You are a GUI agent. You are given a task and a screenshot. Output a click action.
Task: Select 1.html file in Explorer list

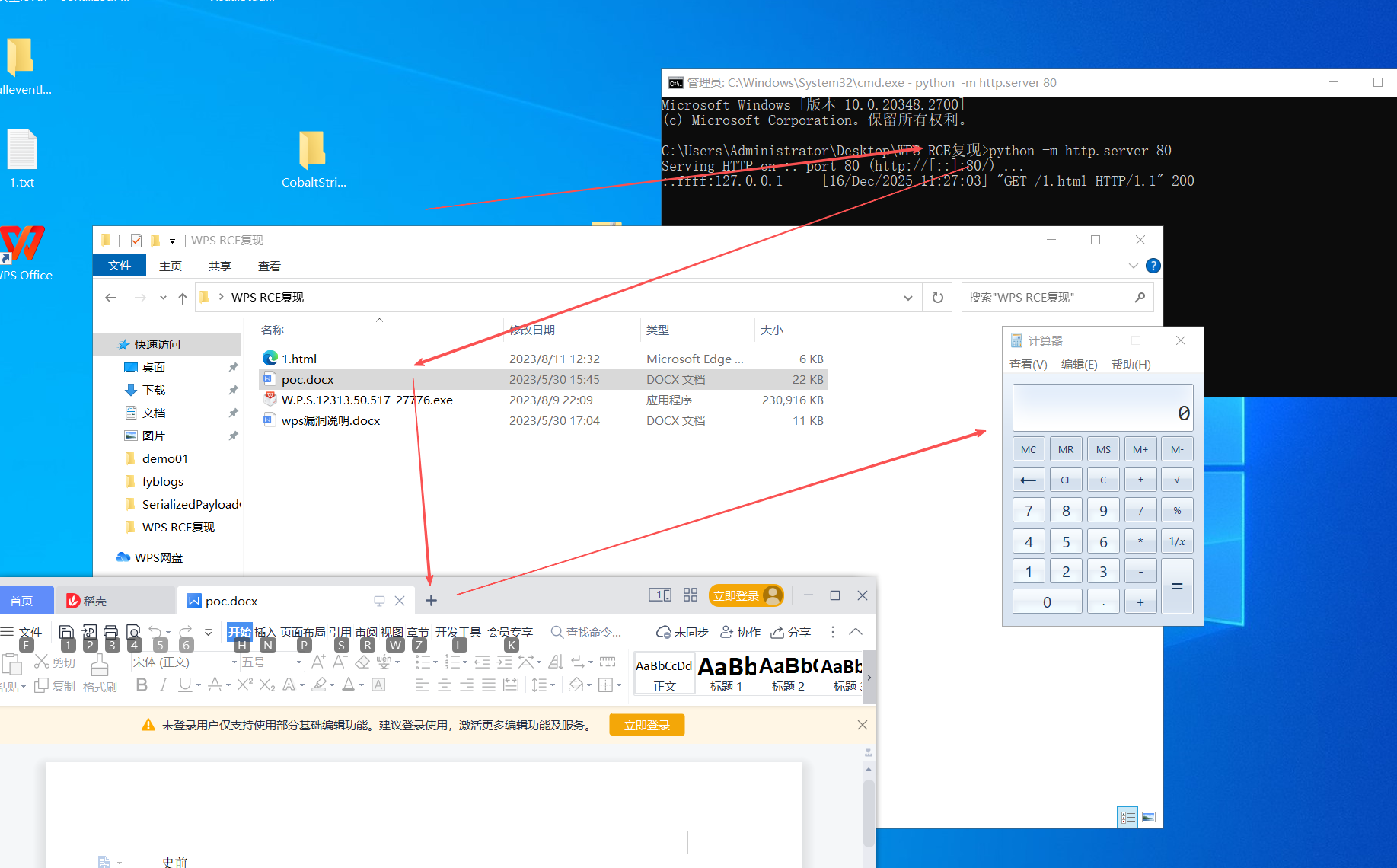[x=543, y=359]
